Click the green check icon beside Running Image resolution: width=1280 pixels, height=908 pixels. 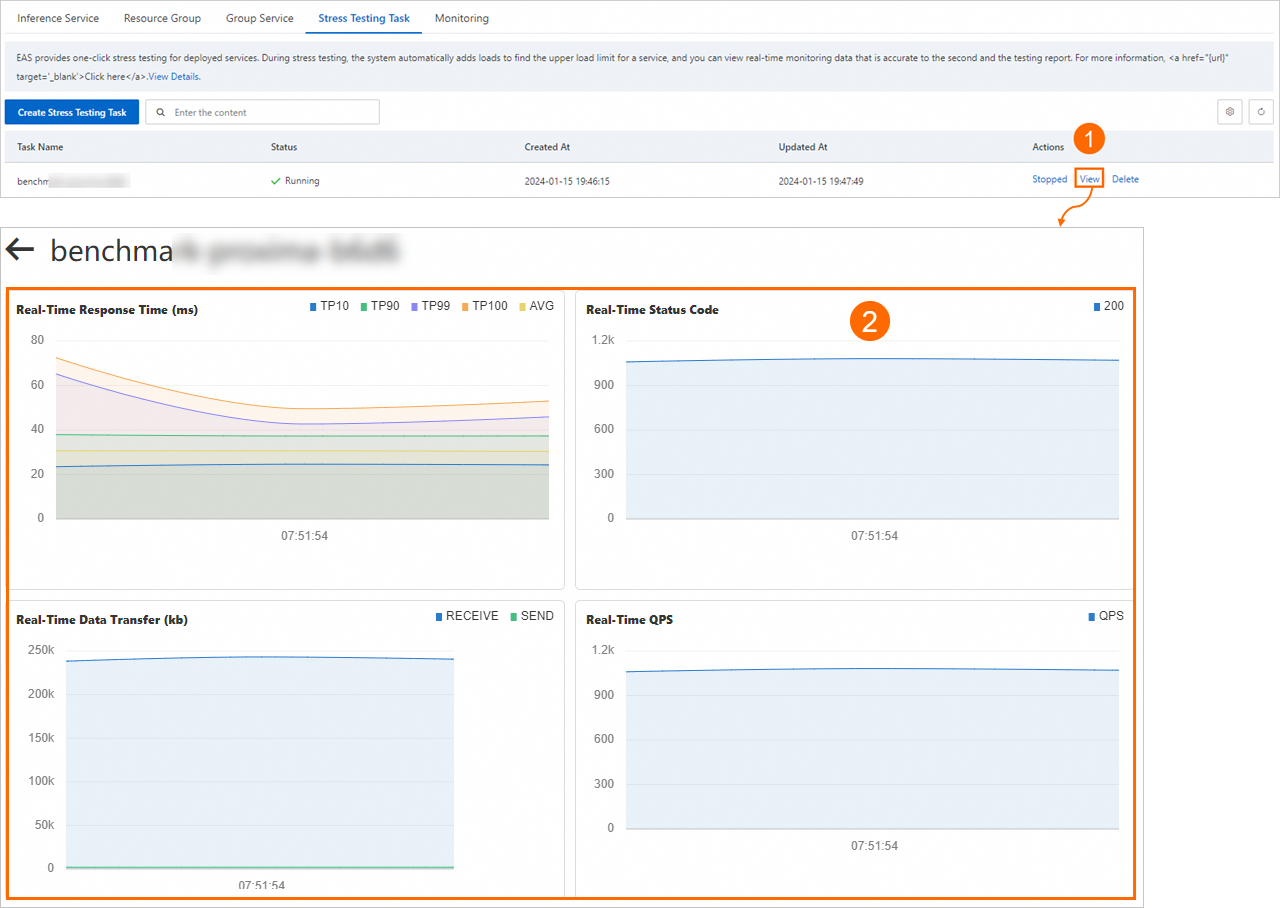pyautogui.click(x=276, y=181)
